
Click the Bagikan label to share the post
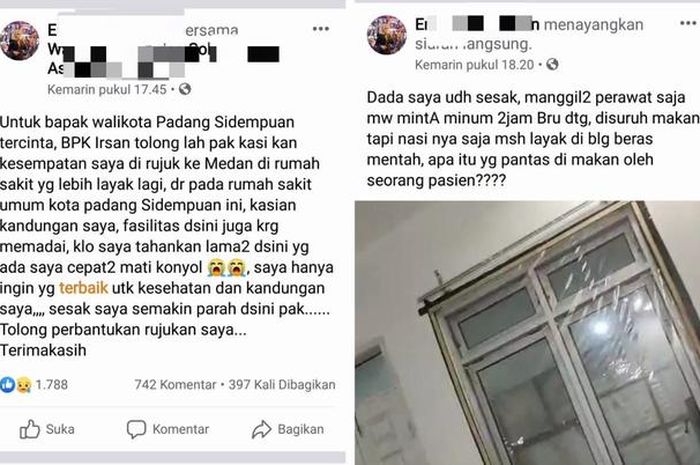point(300,429)
